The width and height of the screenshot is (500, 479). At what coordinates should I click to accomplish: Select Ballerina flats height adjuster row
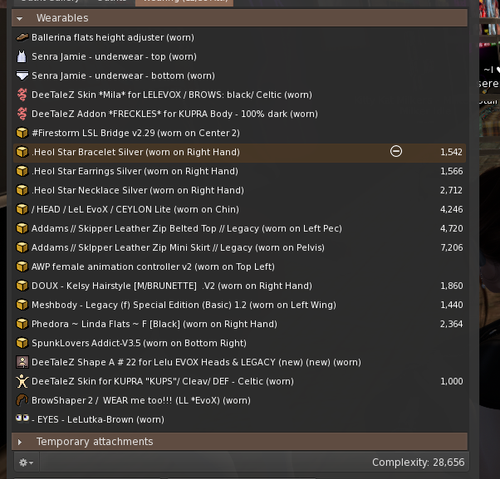[239, 37]
